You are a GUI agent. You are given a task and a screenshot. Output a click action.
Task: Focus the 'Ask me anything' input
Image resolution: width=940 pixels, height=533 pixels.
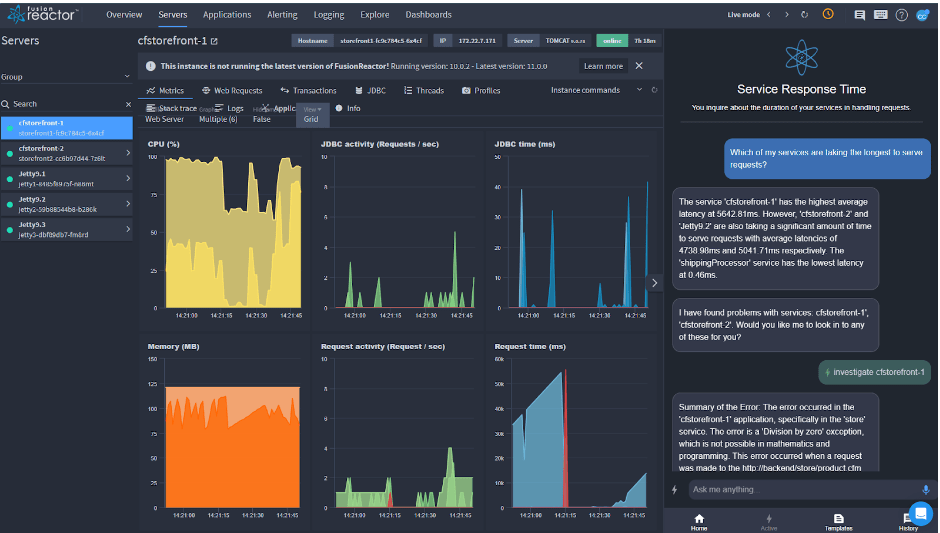[802, 490]
